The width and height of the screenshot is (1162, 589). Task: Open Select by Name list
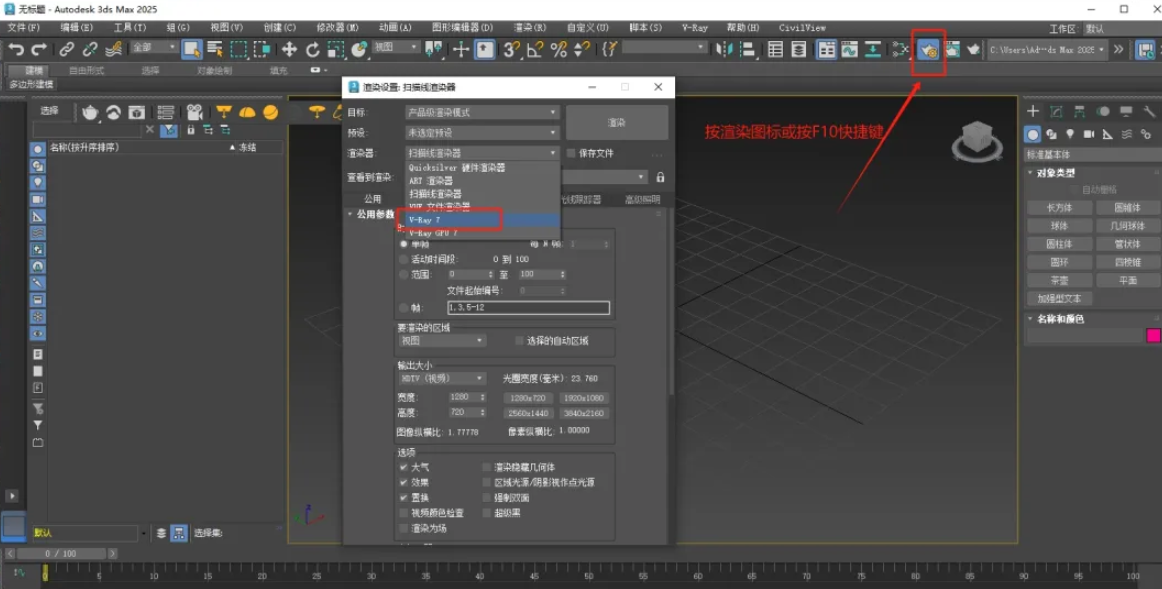(x=215, y=49)
